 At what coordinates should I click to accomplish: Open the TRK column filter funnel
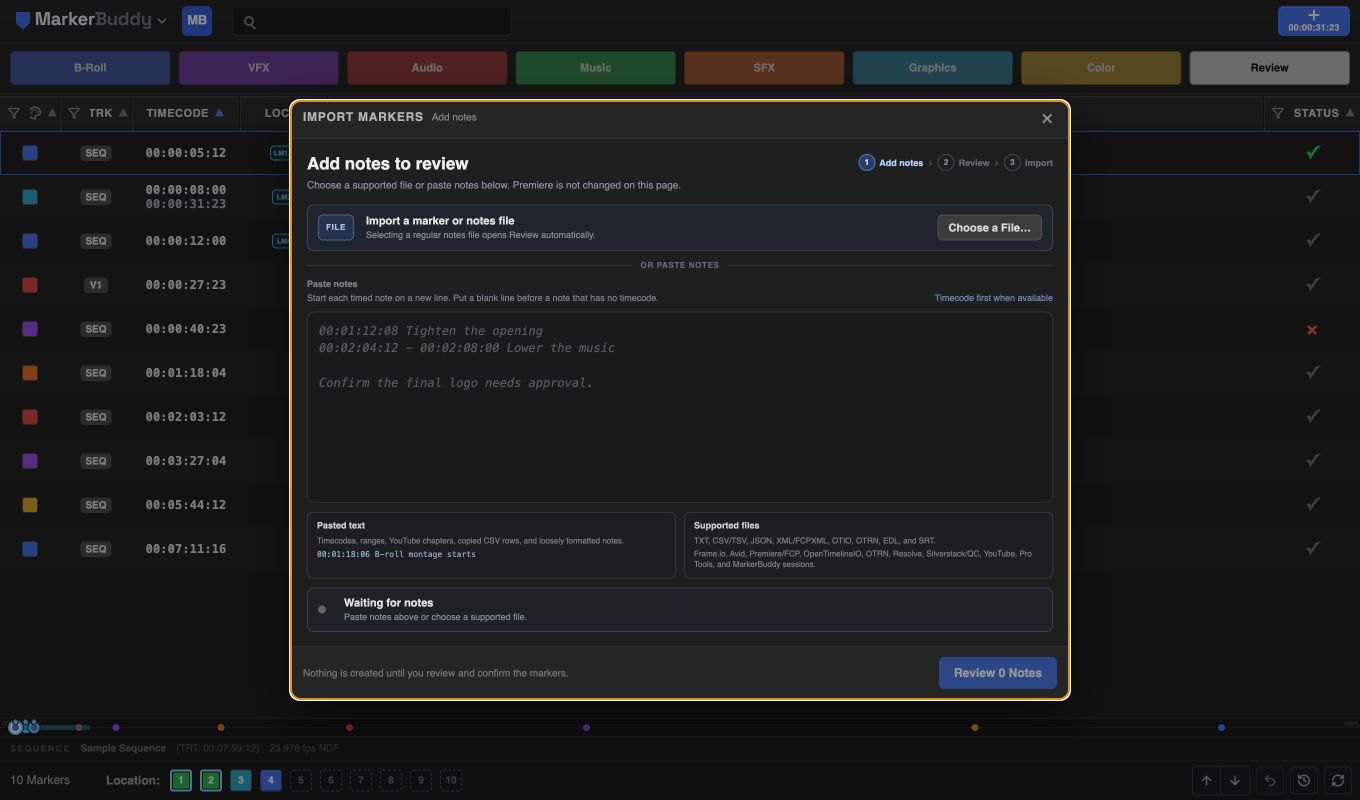coord(74,113)
